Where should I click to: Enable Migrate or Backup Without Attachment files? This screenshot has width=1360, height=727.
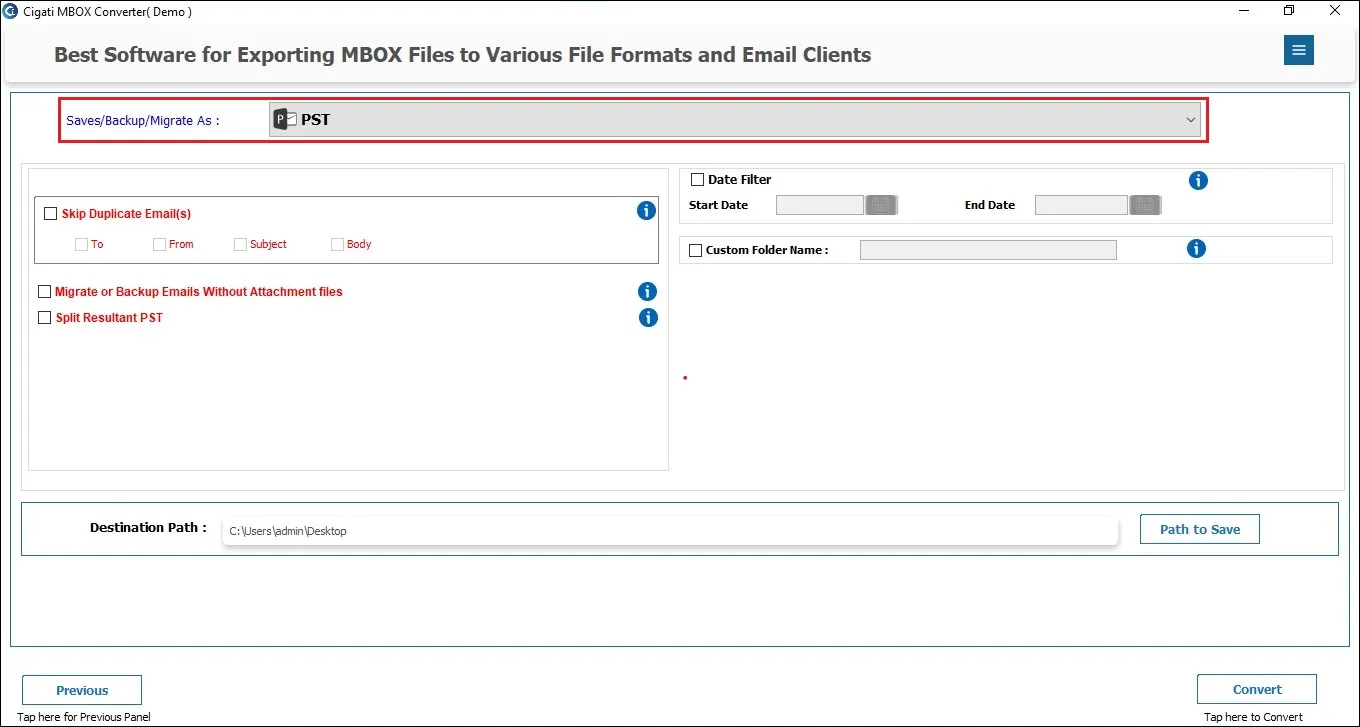[x=44, y=292]
